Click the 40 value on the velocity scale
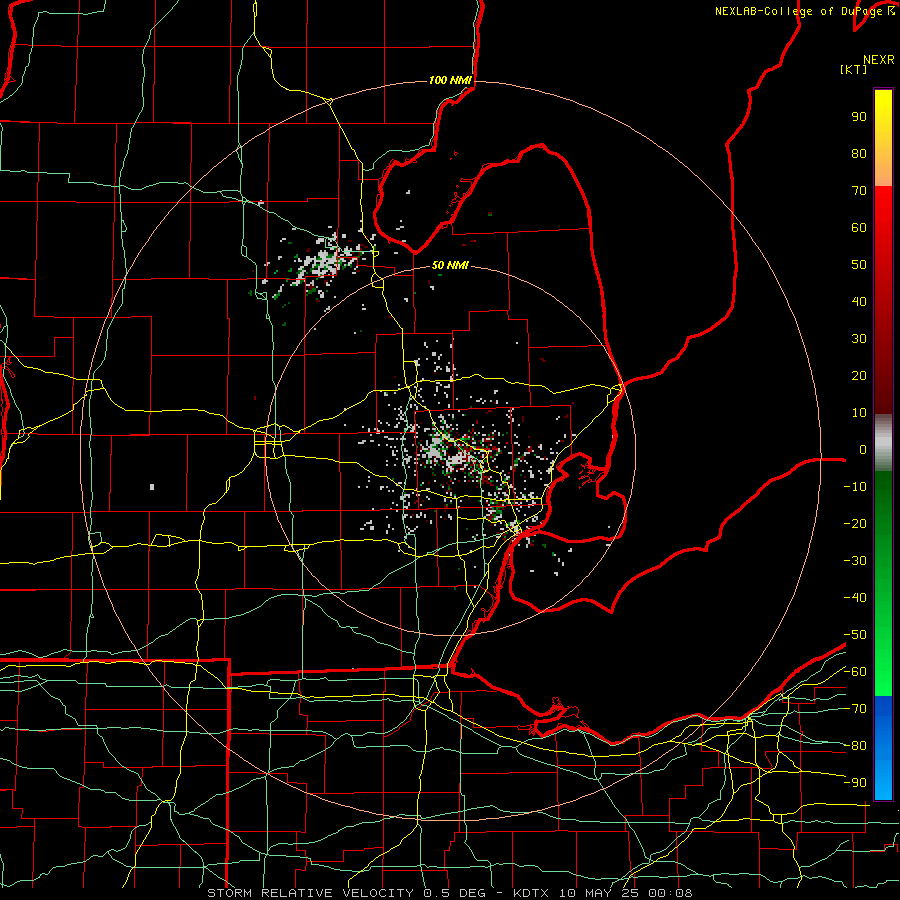Image resolution: width=900 pixels, height=900 pixels. coord(859,301)
